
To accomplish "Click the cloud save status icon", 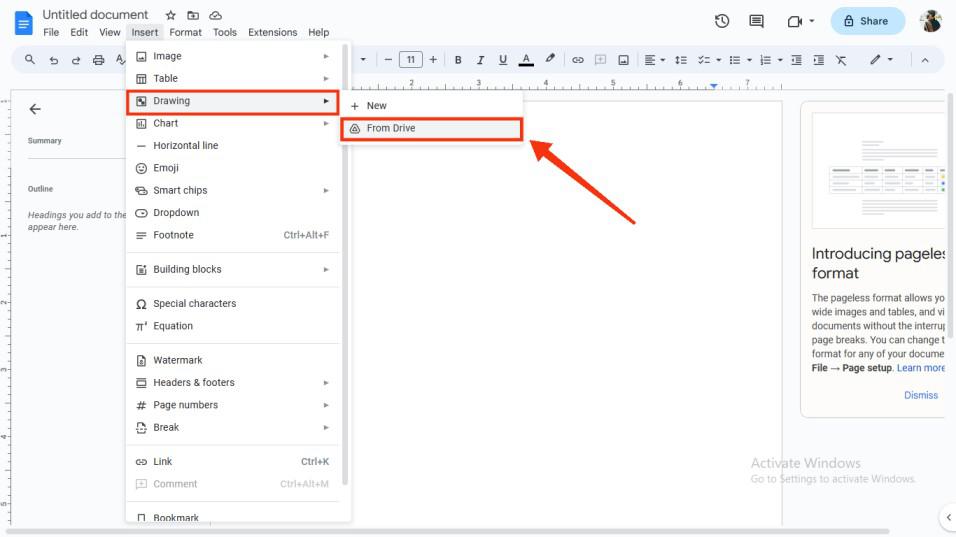I will tap(215, 15).
